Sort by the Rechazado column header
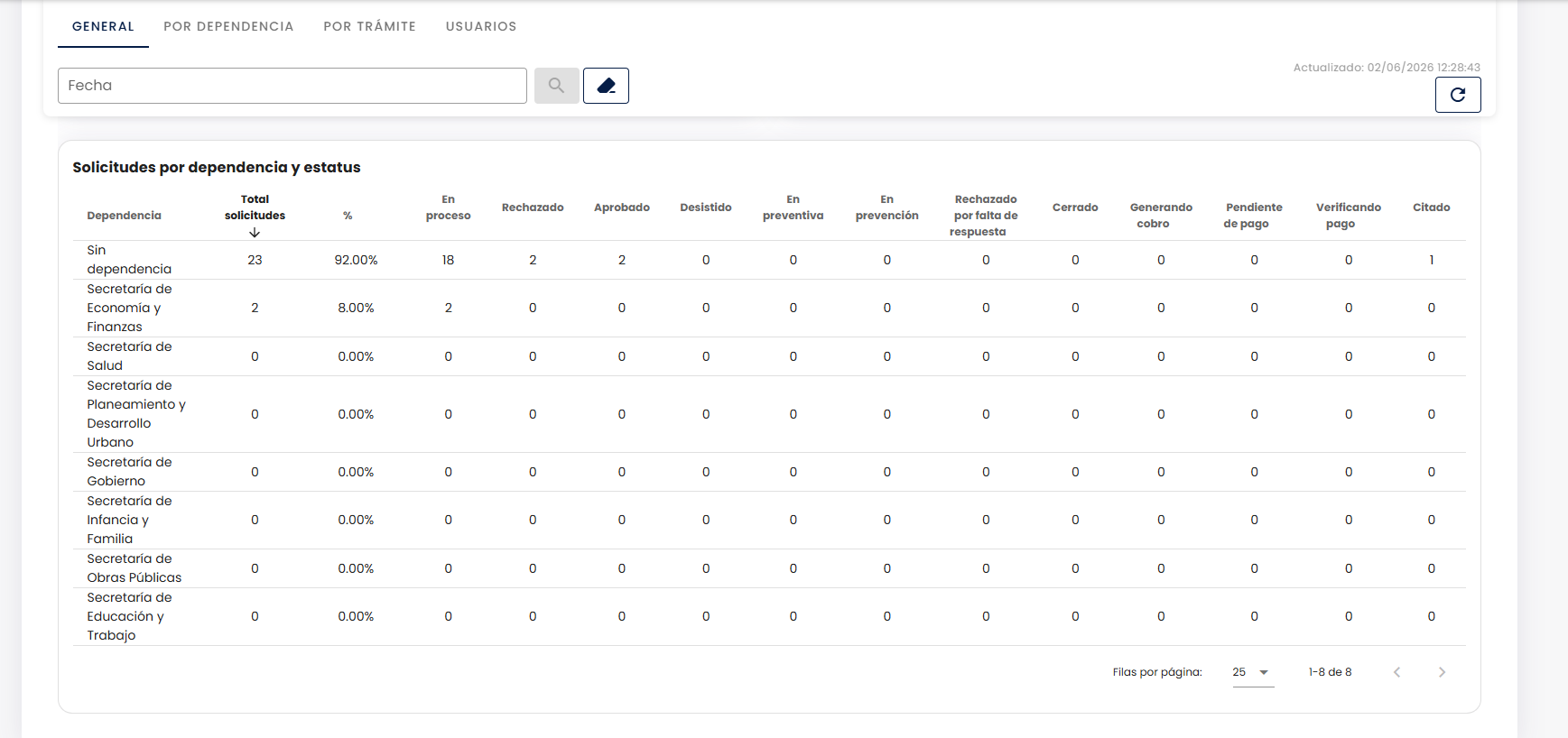The width and height of the screenshot is (1568, 738). [x=533, y=208]
